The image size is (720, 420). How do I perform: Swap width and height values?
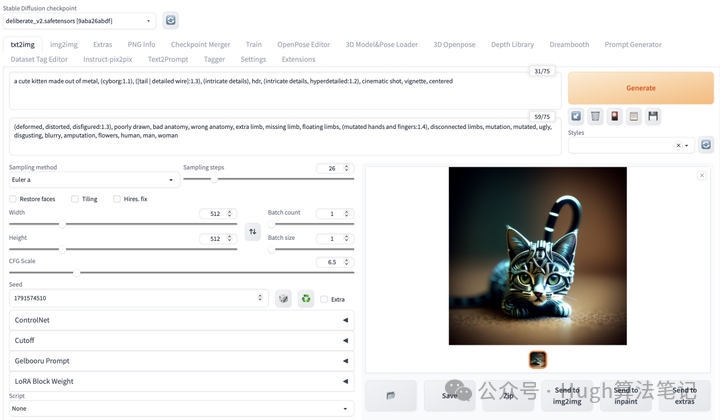click(x=253, y=231)
